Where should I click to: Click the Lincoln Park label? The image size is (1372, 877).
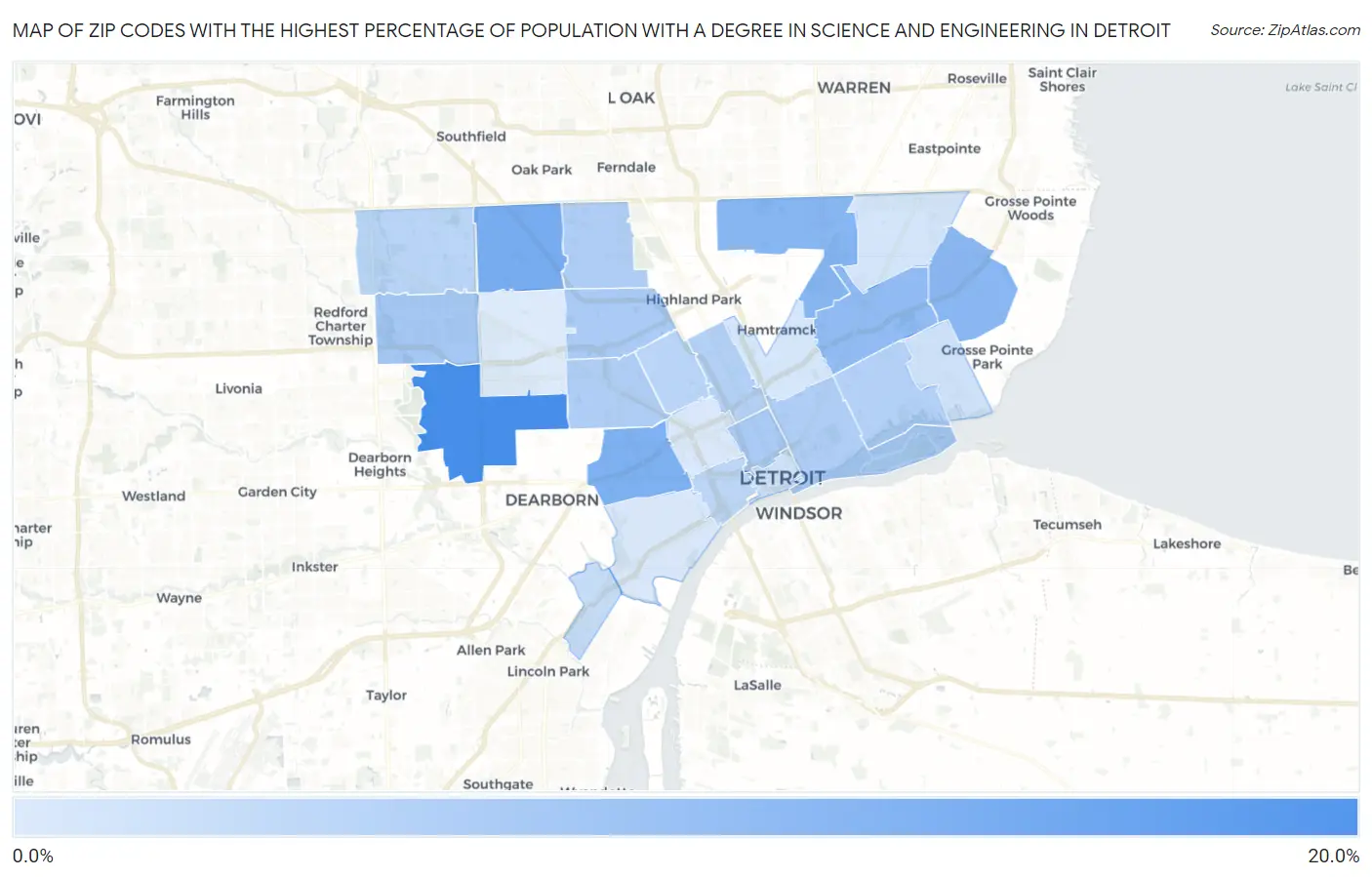pos(548,671)
